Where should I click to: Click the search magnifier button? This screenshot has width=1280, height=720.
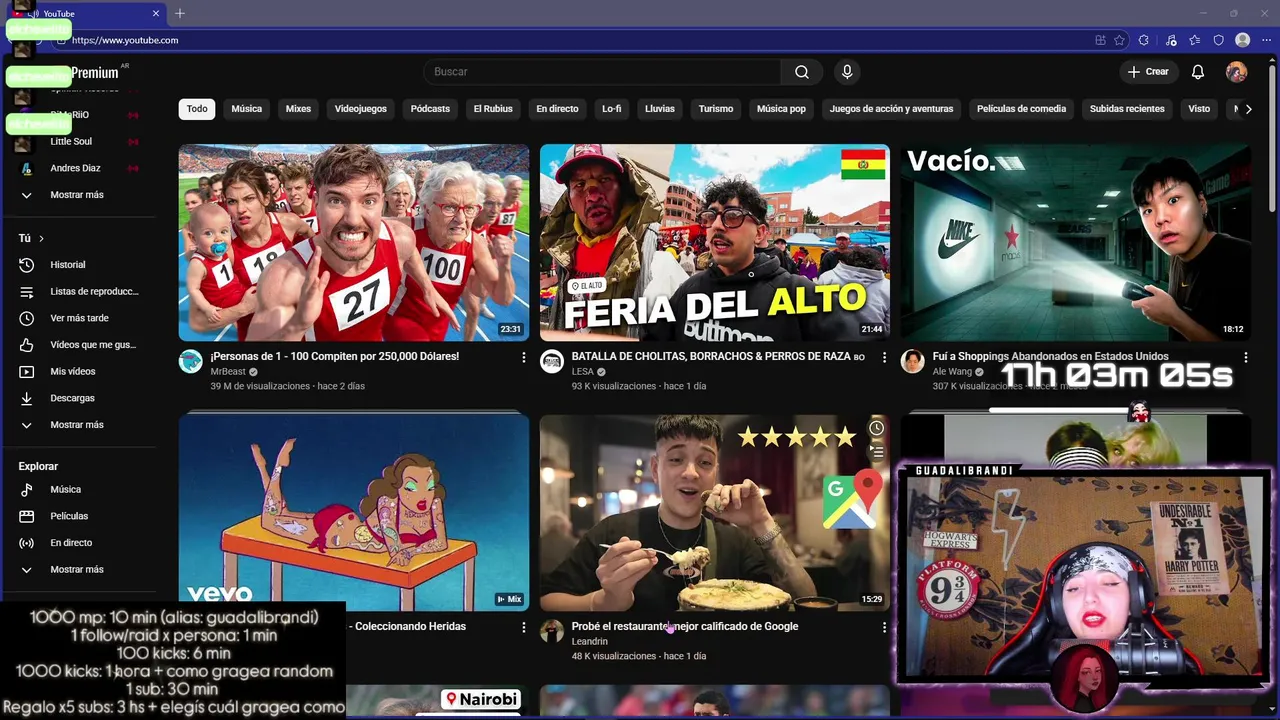pyautogui.click(x=801, y=72)
